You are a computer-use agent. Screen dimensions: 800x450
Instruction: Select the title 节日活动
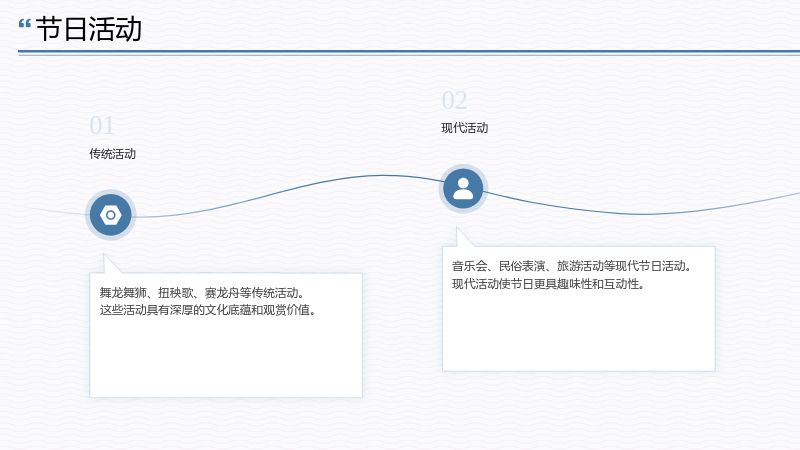click(x=89, y=29)
